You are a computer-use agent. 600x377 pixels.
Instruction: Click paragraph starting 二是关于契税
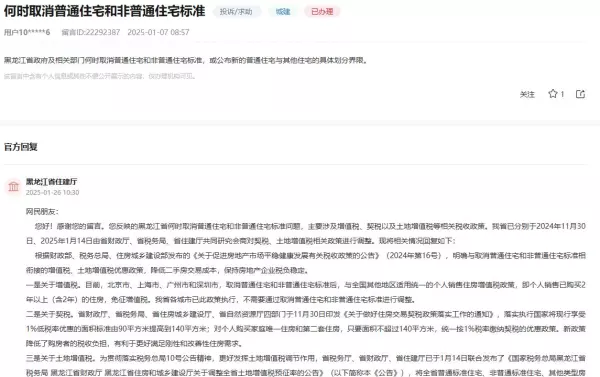coord(306,329)
